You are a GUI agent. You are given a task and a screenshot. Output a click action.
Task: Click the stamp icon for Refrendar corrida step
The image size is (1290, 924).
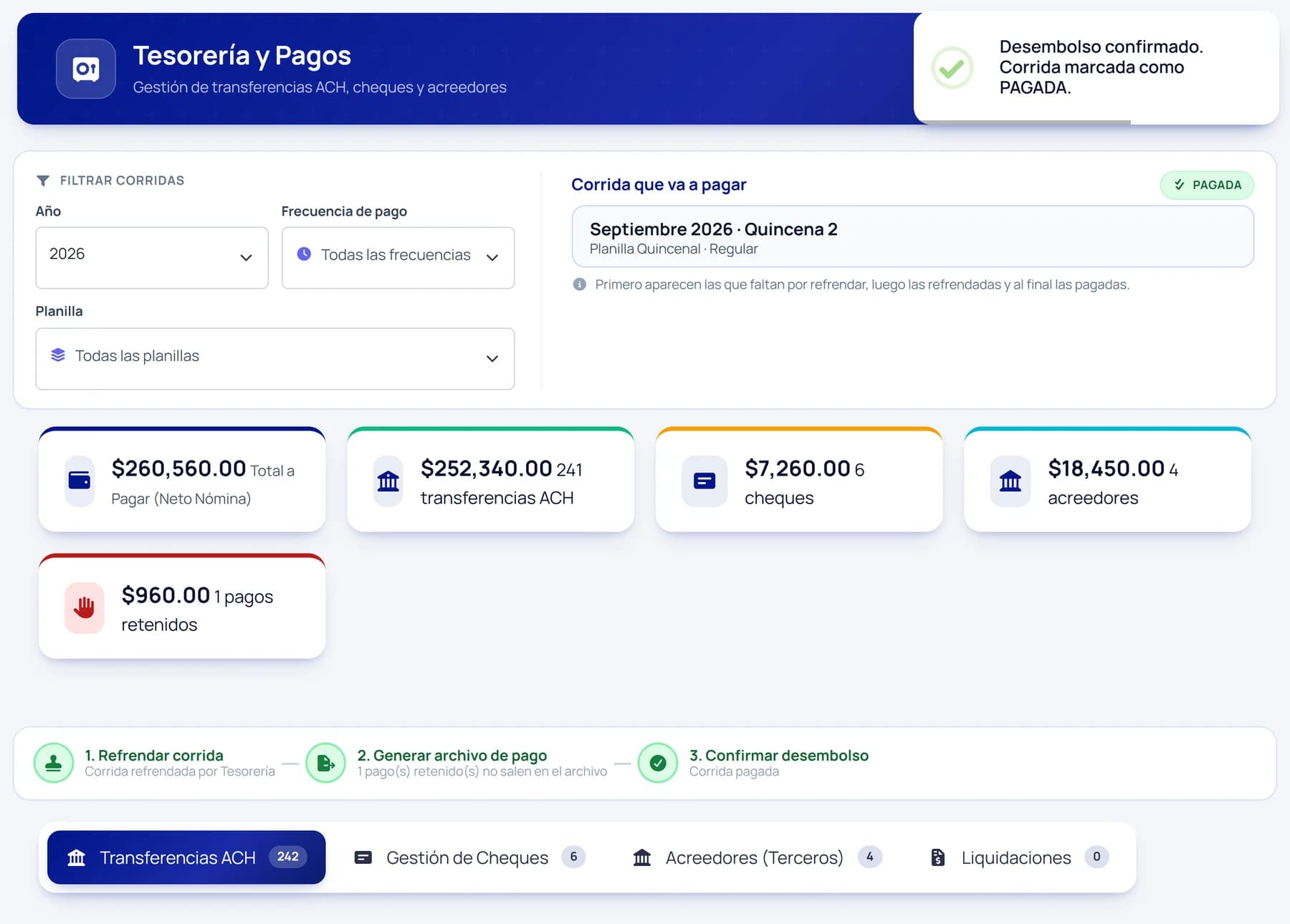point(54,763)
